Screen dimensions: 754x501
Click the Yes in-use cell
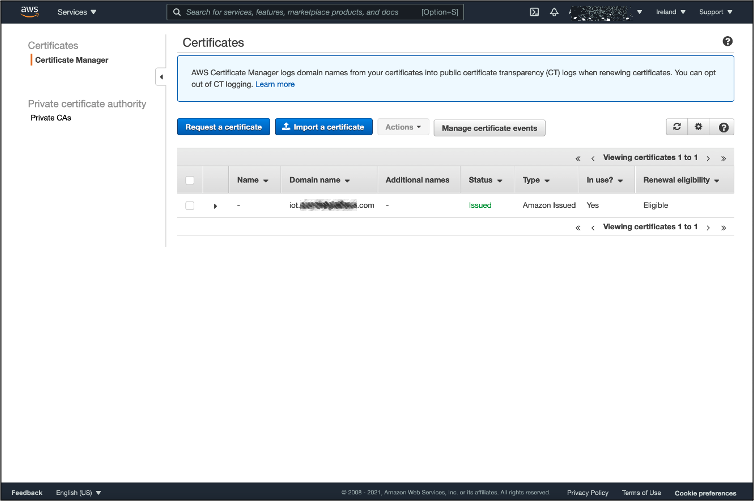point(592,205)
